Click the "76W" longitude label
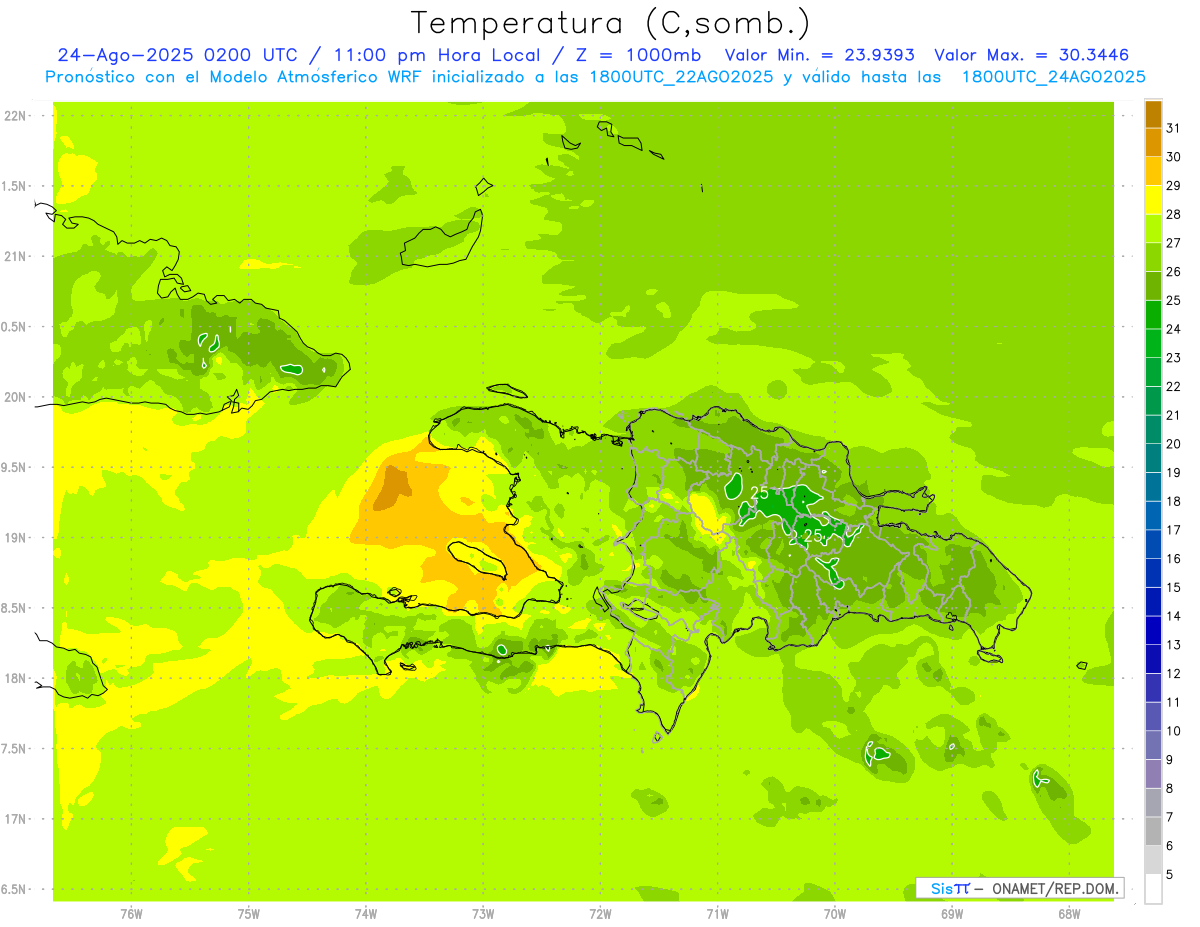This screenshot has height=927, width=1200. pos(131,913)
